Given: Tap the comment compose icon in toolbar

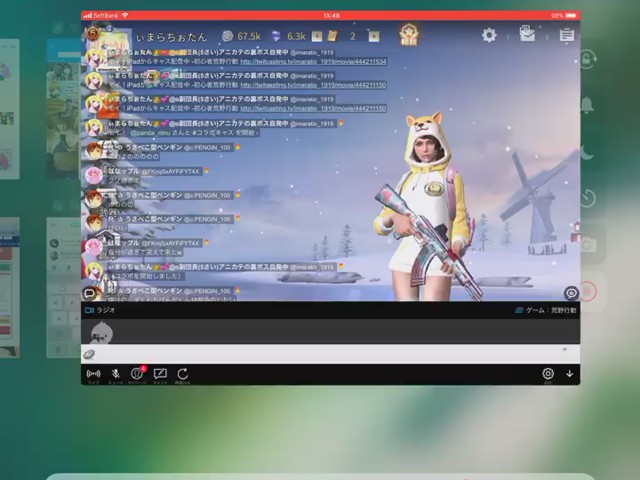Looking at the screenshot, I should click(160, 373).
